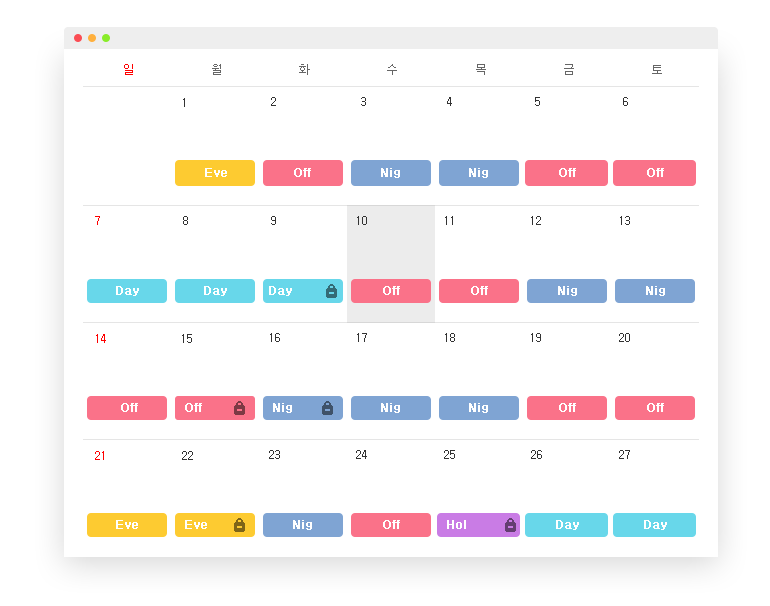This screenshot has height=606, width=770.
Task: Select the Eve shift on the 21st
Action: click(x=127, y=525)
